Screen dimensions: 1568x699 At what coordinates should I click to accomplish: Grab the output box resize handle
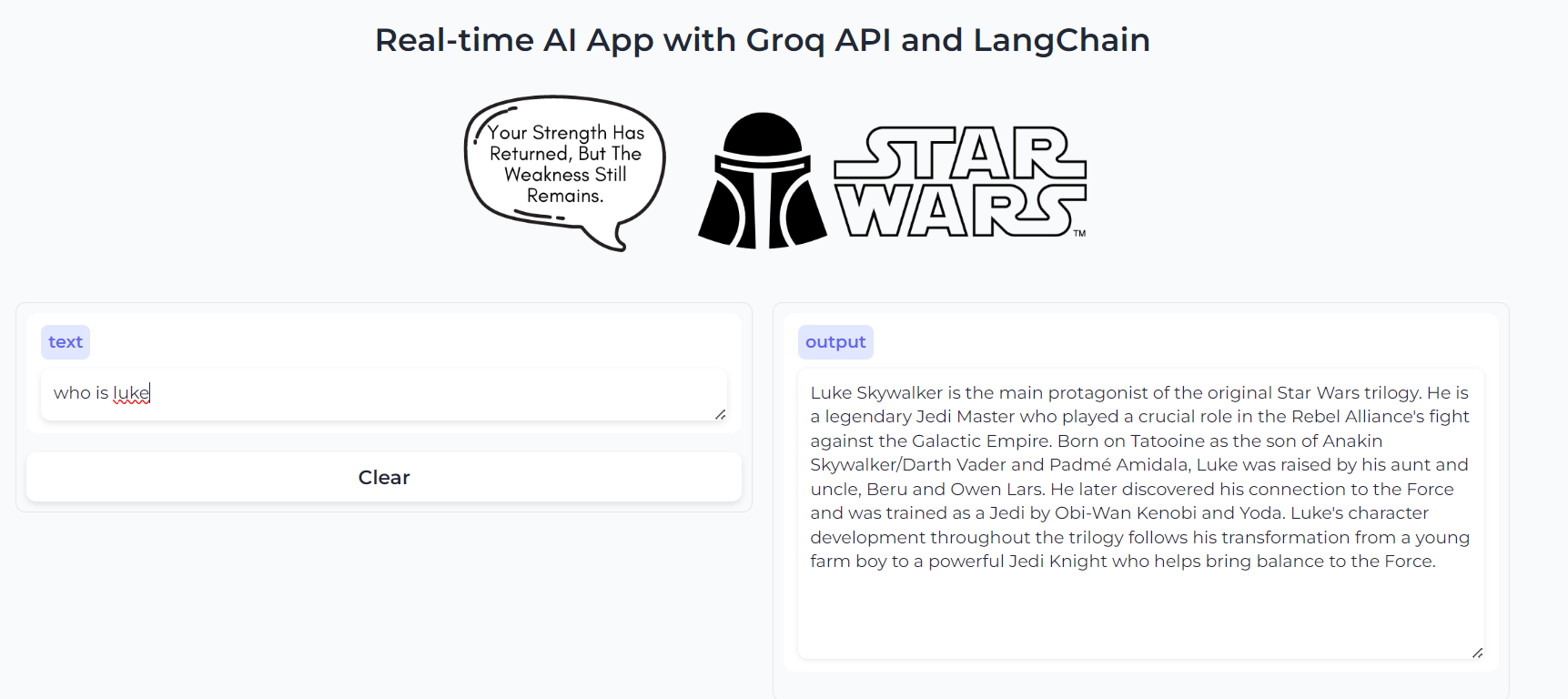(1477, 653)
